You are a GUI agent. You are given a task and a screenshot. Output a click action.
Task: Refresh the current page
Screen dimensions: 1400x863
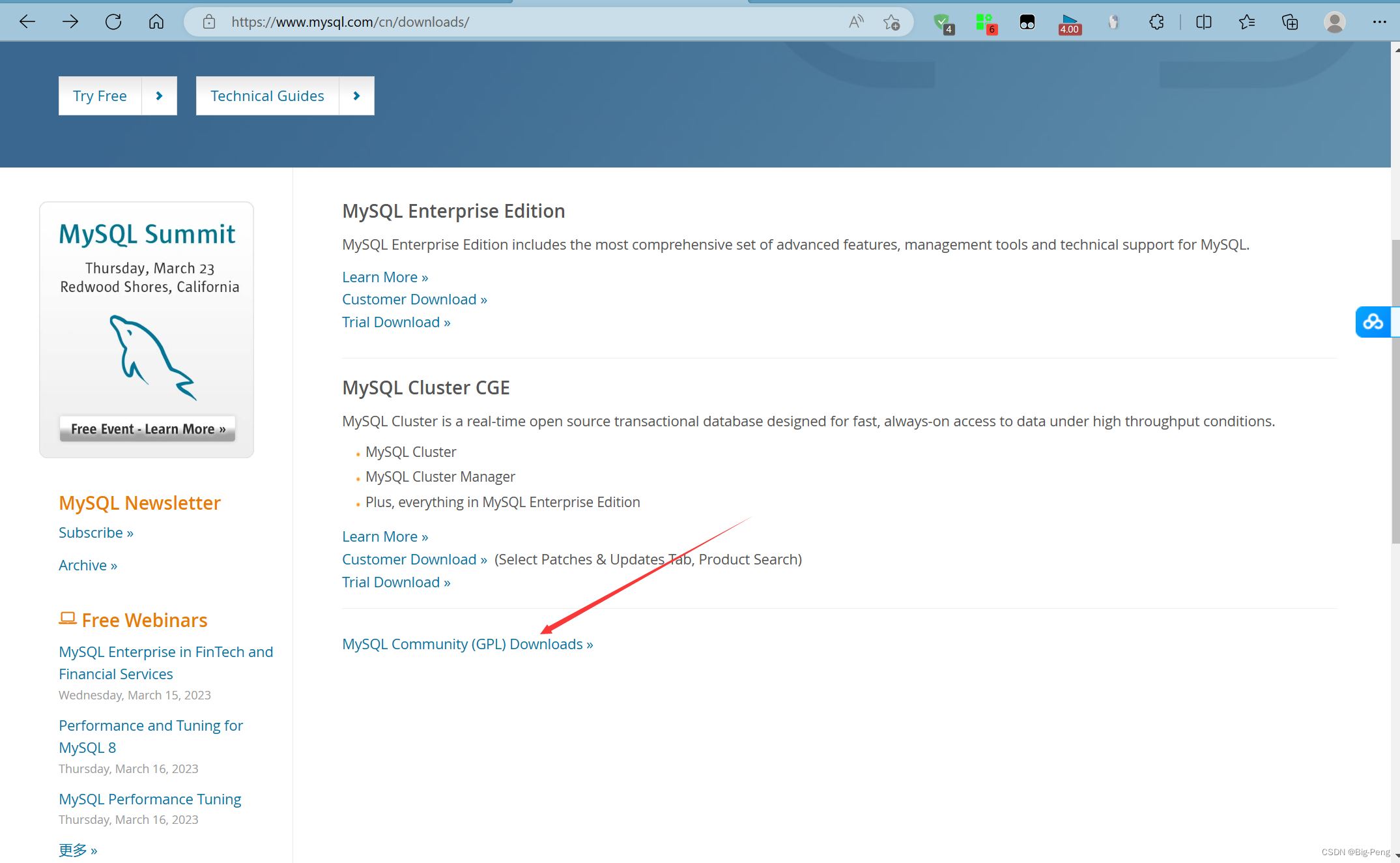[113, 22]
